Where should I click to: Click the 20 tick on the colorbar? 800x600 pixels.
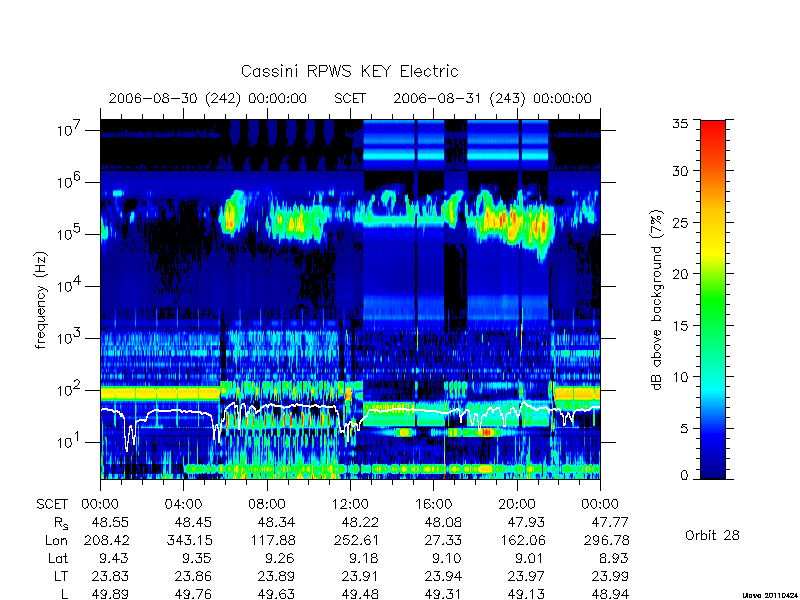pyautogui.click(x=680, y=274)
